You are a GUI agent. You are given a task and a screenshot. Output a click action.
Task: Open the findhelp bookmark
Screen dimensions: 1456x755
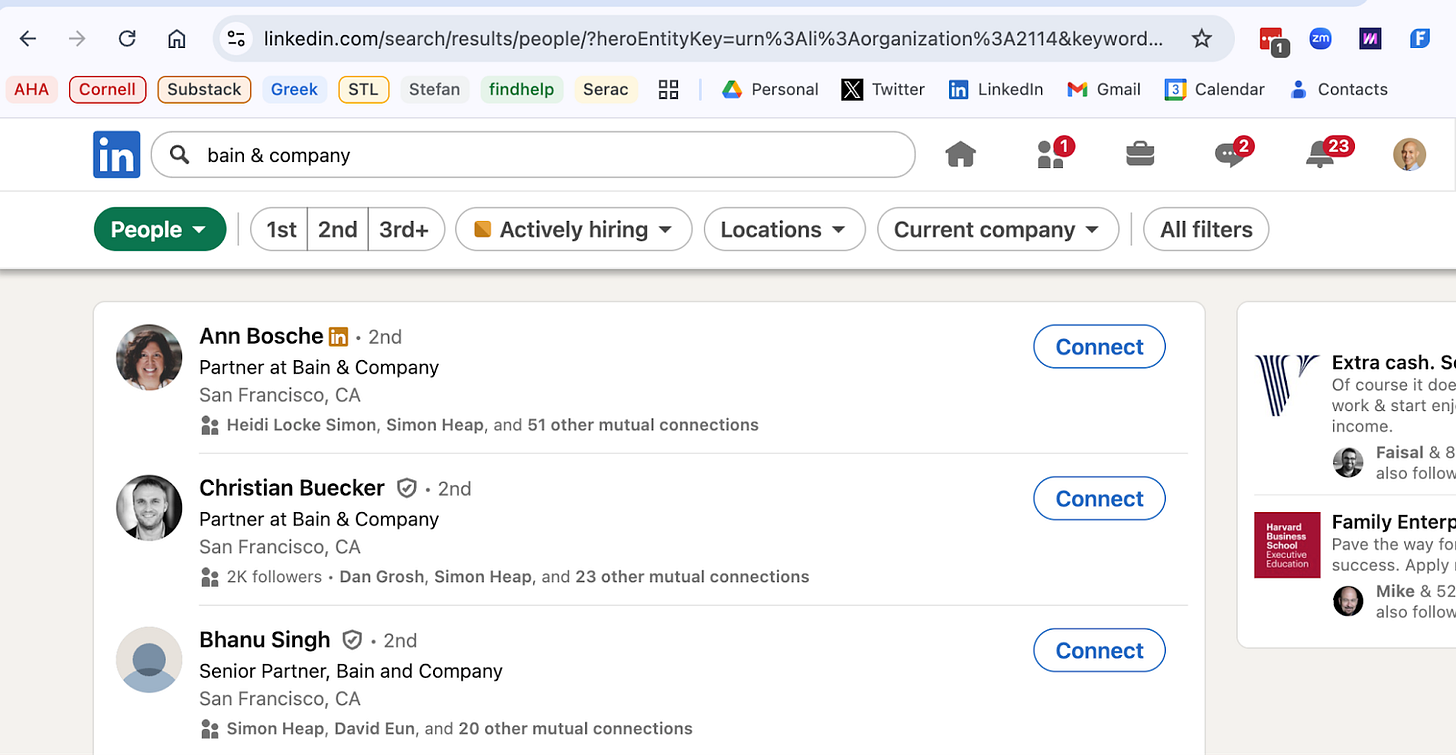522,89
